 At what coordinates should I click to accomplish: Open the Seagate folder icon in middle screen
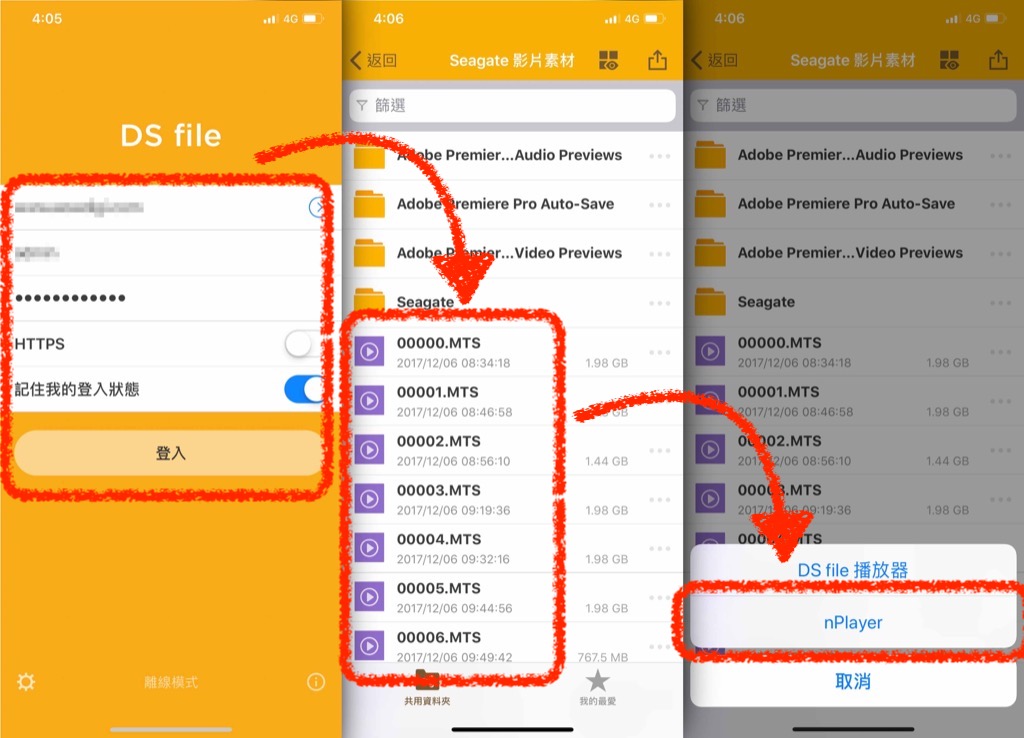pyautogui.click(x=370, y=300)
